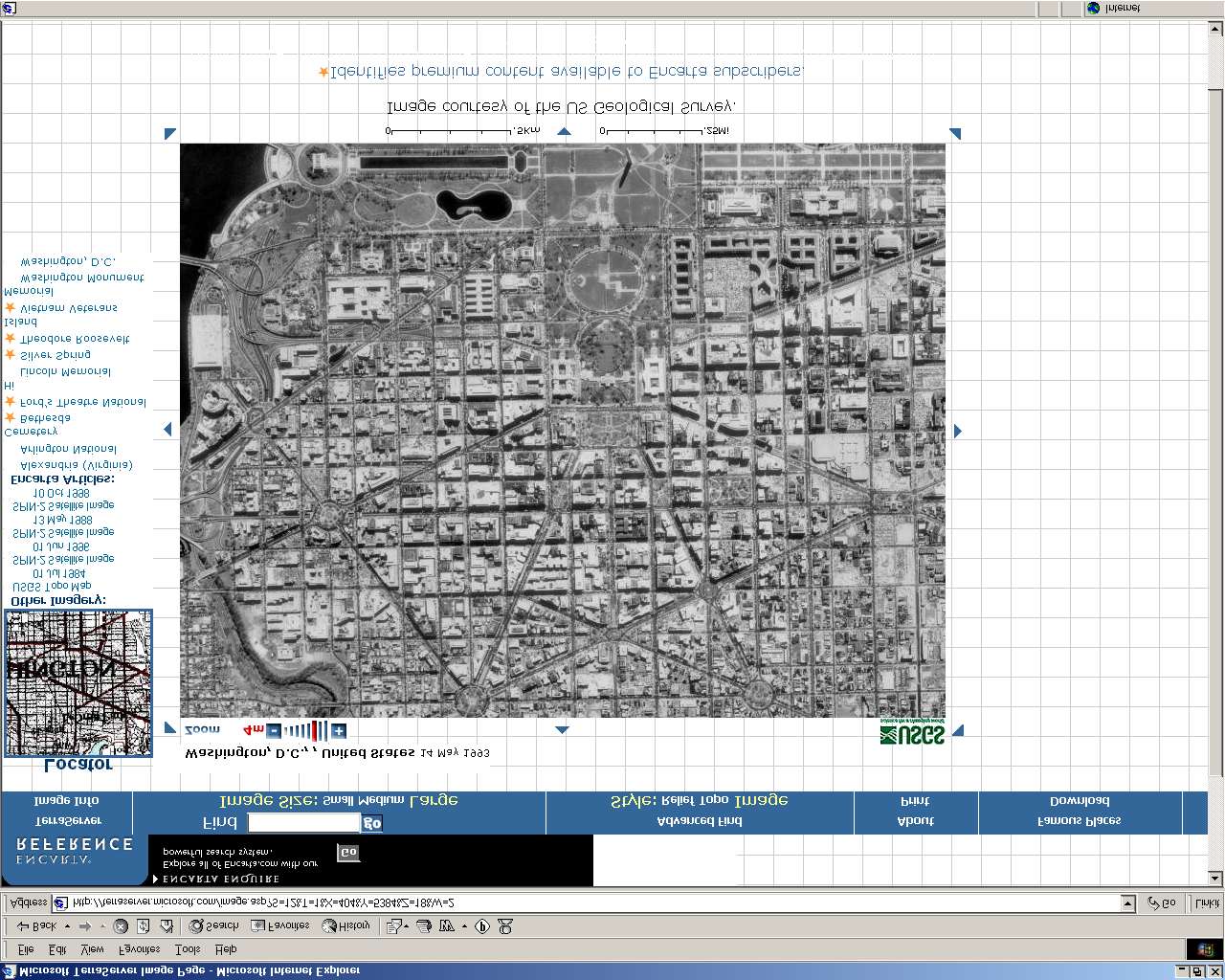Image resolution: width=1225 pixels, height=980 pixels.
Task: Pan the map using the bottom-right corner arrow
Action: click(957, 730)
